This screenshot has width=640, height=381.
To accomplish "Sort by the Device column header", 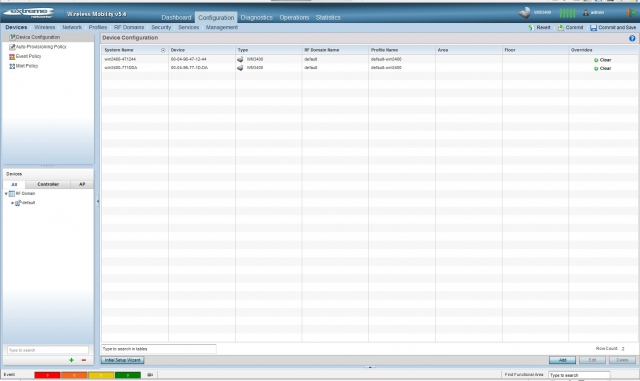I will pos(202,50).
